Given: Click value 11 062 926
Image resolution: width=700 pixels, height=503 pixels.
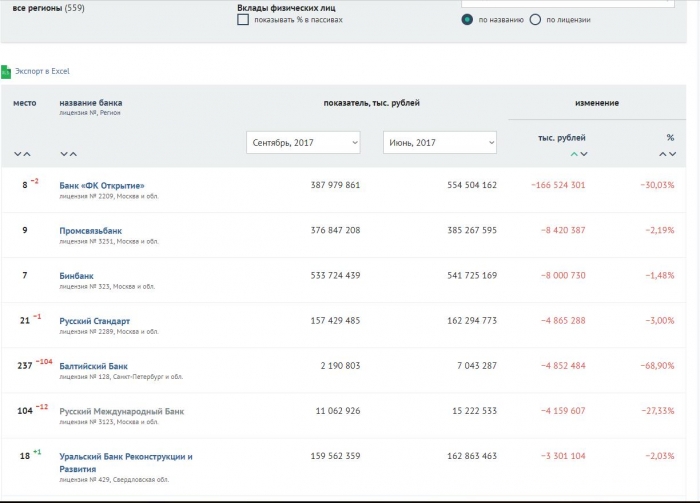Looking at the screenshot, I should [338, 411].
